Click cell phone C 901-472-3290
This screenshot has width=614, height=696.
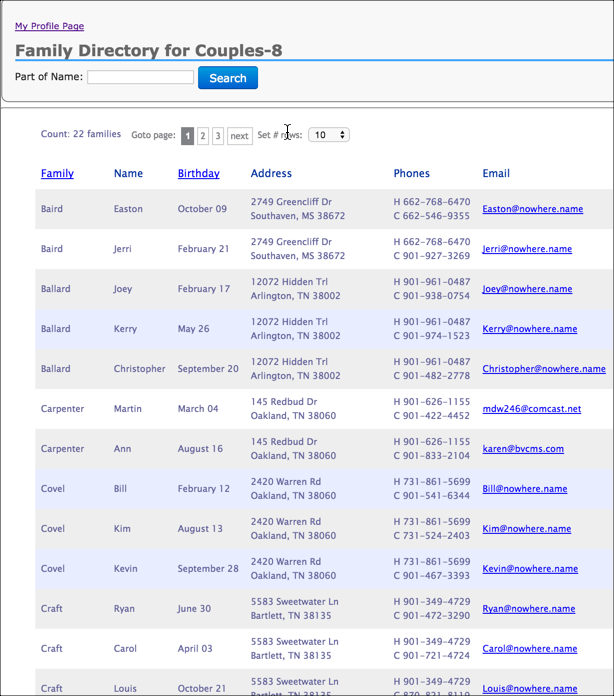pyautogui.click(x=432, y=615)
